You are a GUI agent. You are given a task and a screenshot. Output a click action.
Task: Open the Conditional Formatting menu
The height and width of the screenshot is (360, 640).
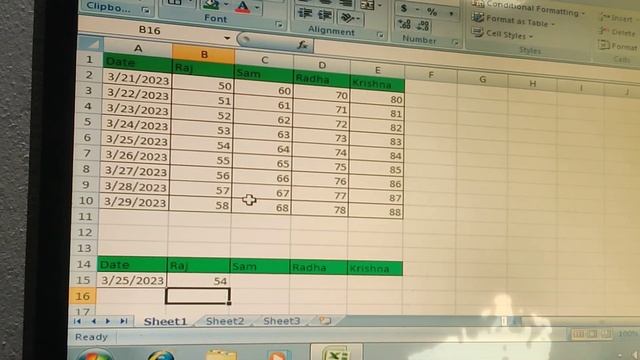tap(529, 8)
